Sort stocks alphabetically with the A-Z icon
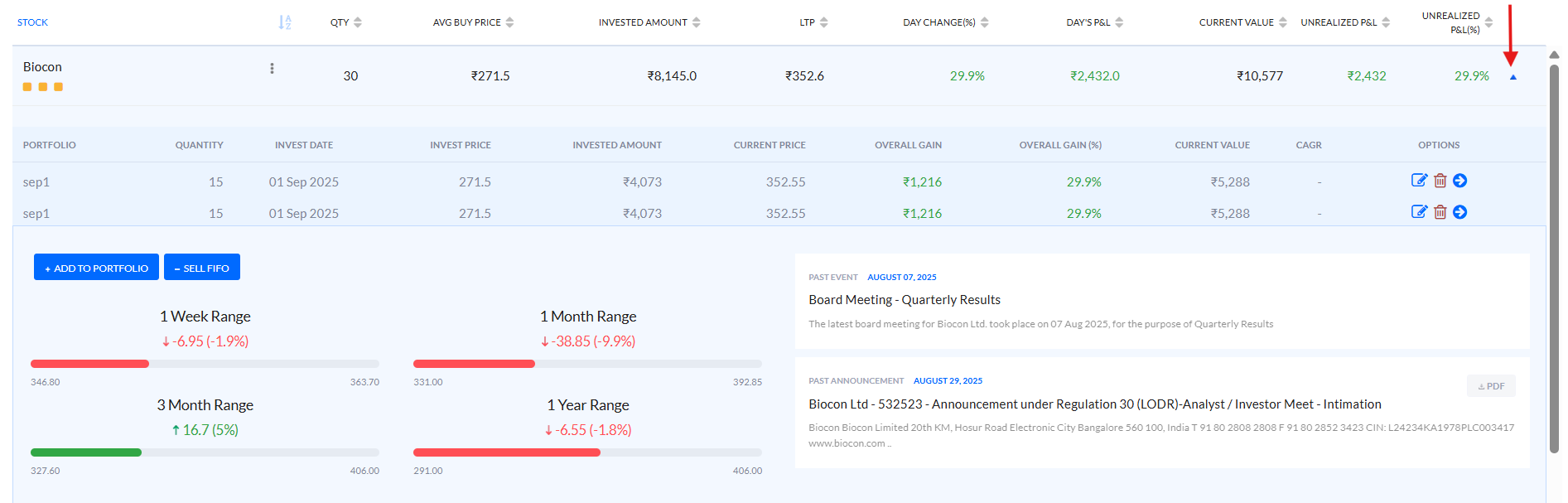 pyautogui.click(x=285, y=22)
